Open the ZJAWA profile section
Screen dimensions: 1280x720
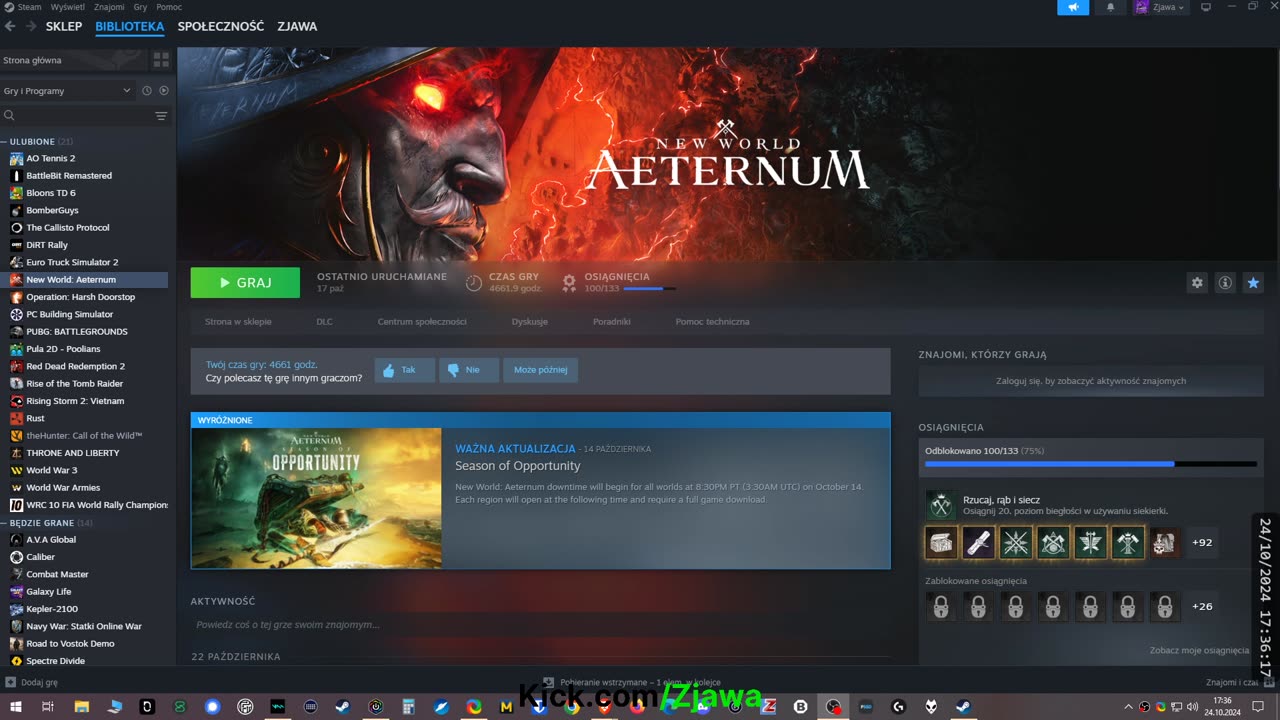pyautogui.click(x=297, y=26)
